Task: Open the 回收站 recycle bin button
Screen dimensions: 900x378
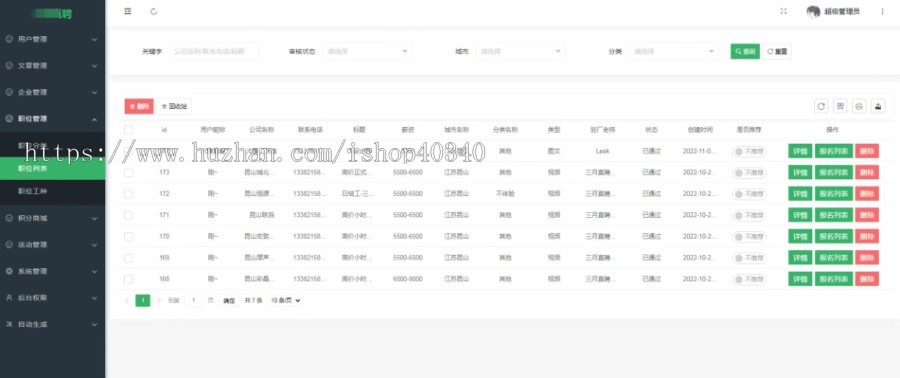Action: click(174, 106)
